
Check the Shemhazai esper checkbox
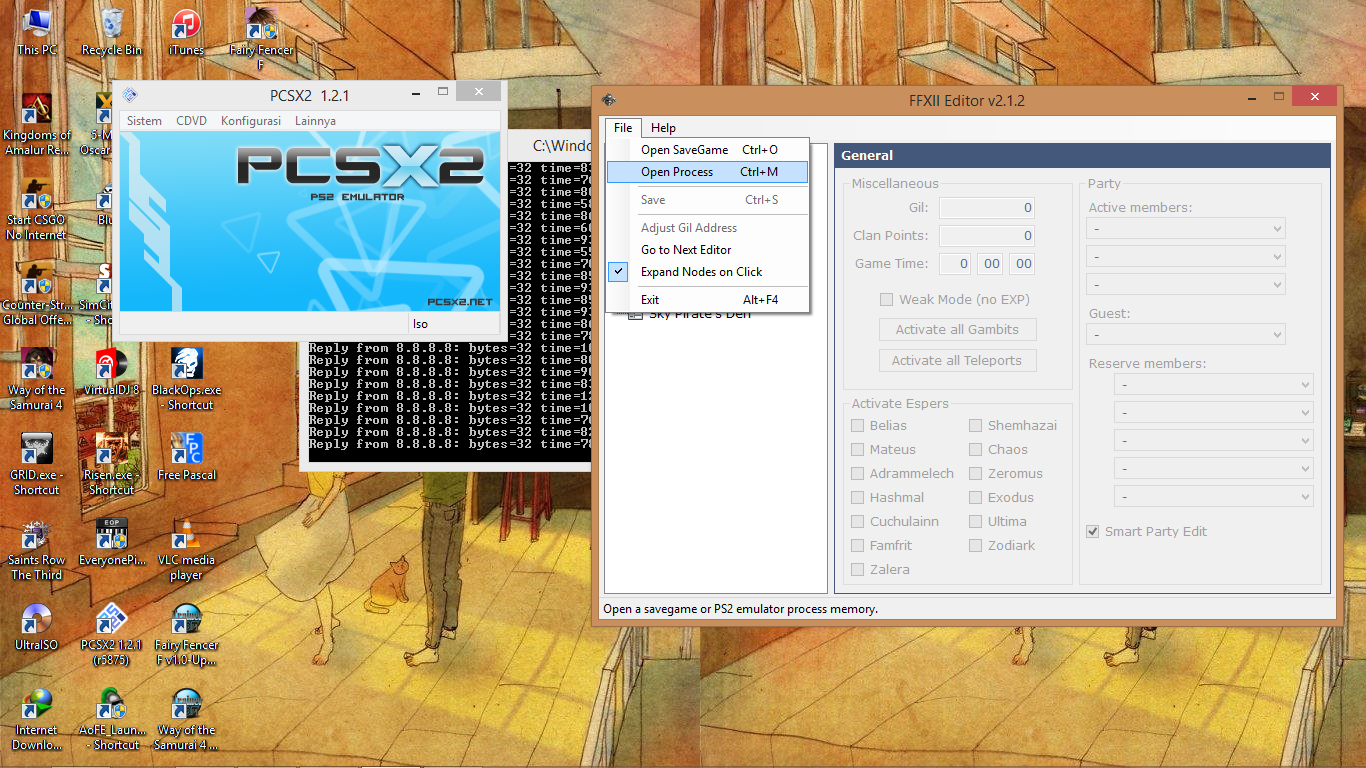click(x=975, y=425)
